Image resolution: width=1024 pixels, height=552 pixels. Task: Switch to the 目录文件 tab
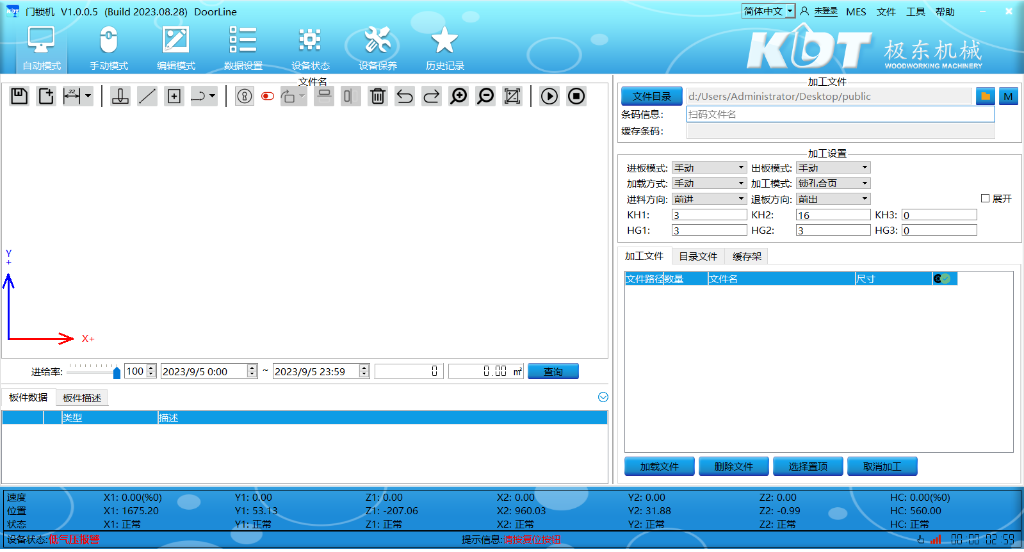point(698,257)
